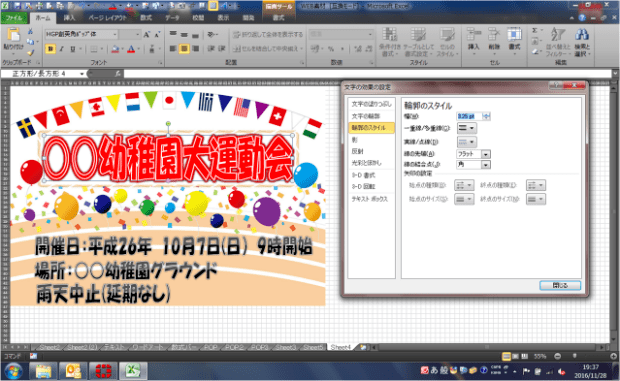Switch to the View (表示) ribbon tab
The width and height of the screenshot is (620, 381).
pos(223,18)
